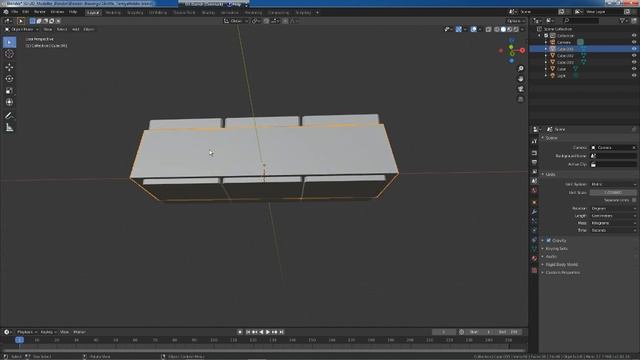Adjust the Unit Scale field
This screenshot has height=360, width=640.
[x=613, y=193]
